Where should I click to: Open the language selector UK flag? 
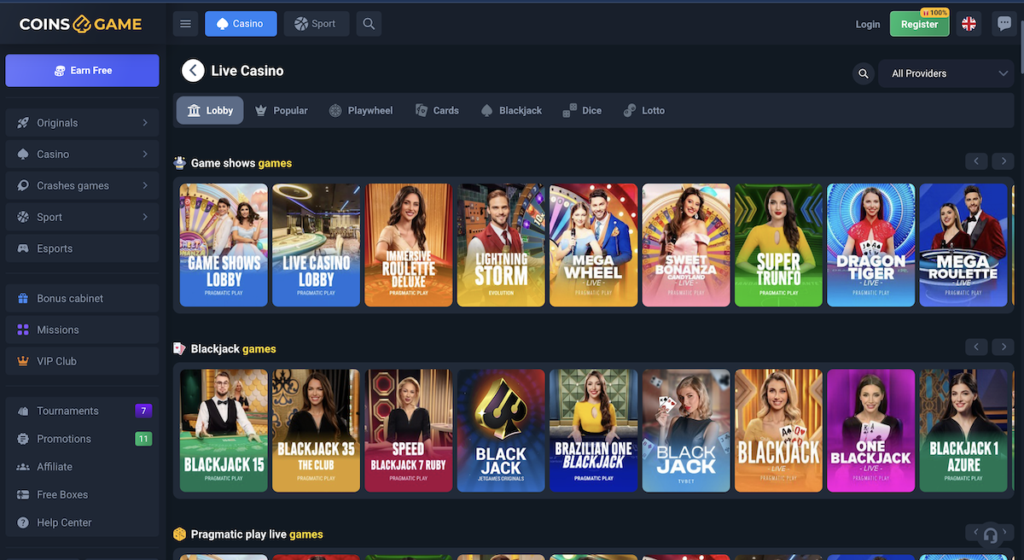pyautogui.click(x=968, y=24)
